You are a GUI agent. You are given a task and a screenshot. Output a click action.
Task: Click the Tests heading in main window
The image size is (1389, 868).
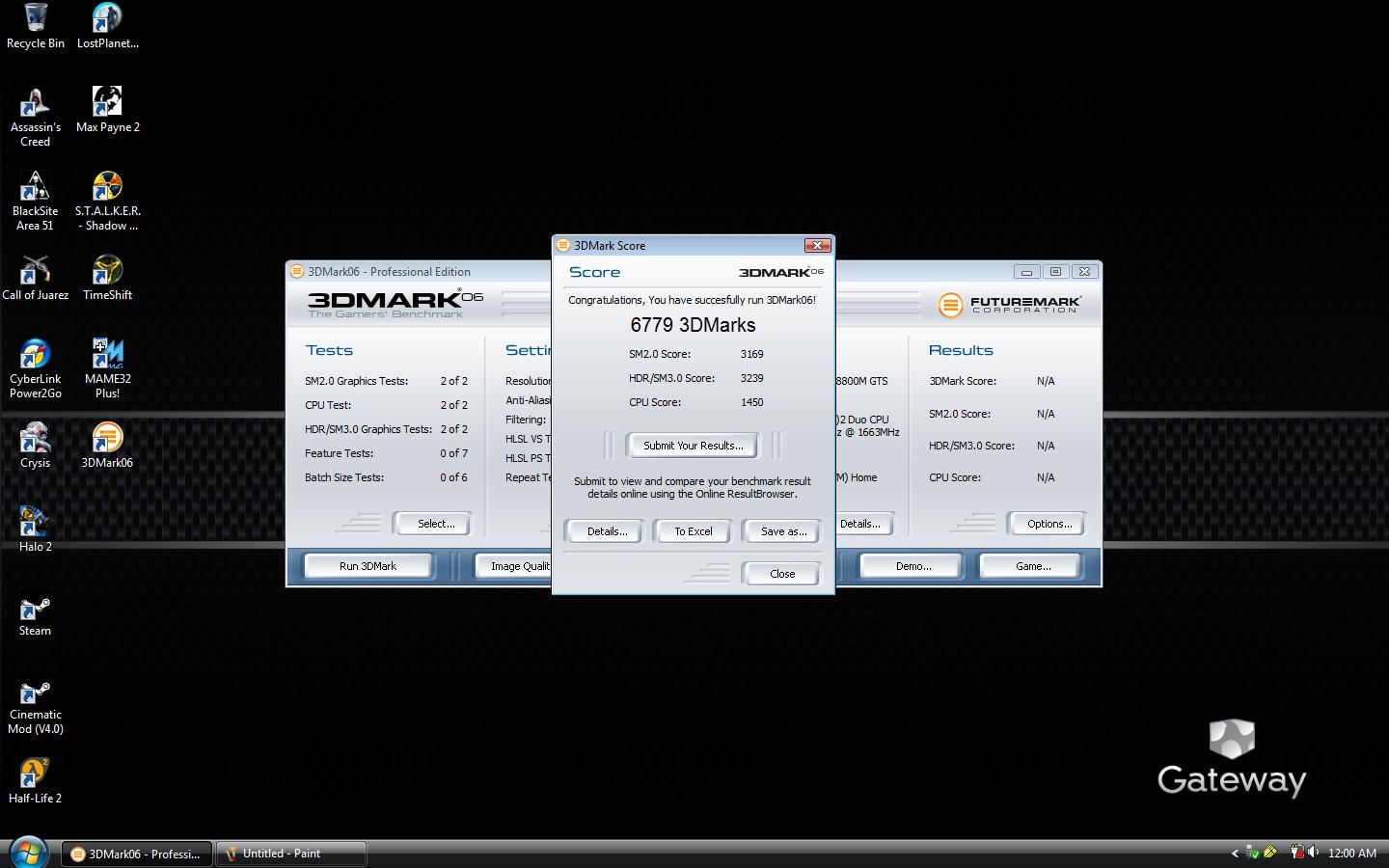(x=329, y=350)
